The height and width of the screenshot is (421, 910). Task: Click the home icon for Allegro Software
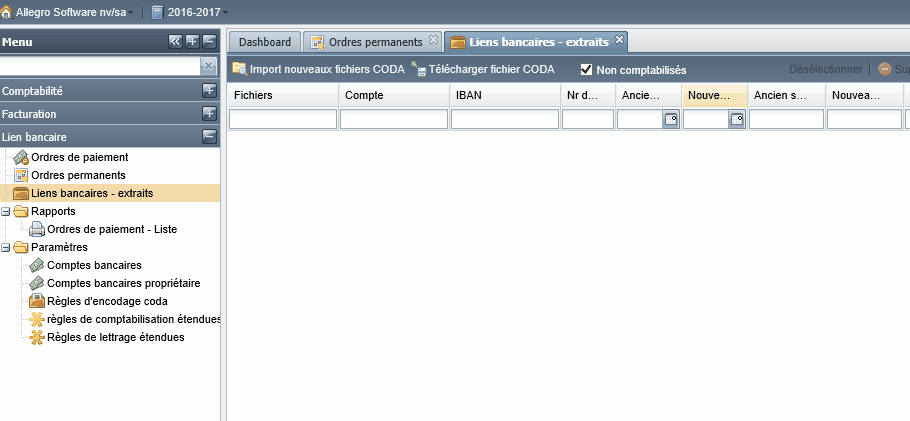tap(6, 12)
